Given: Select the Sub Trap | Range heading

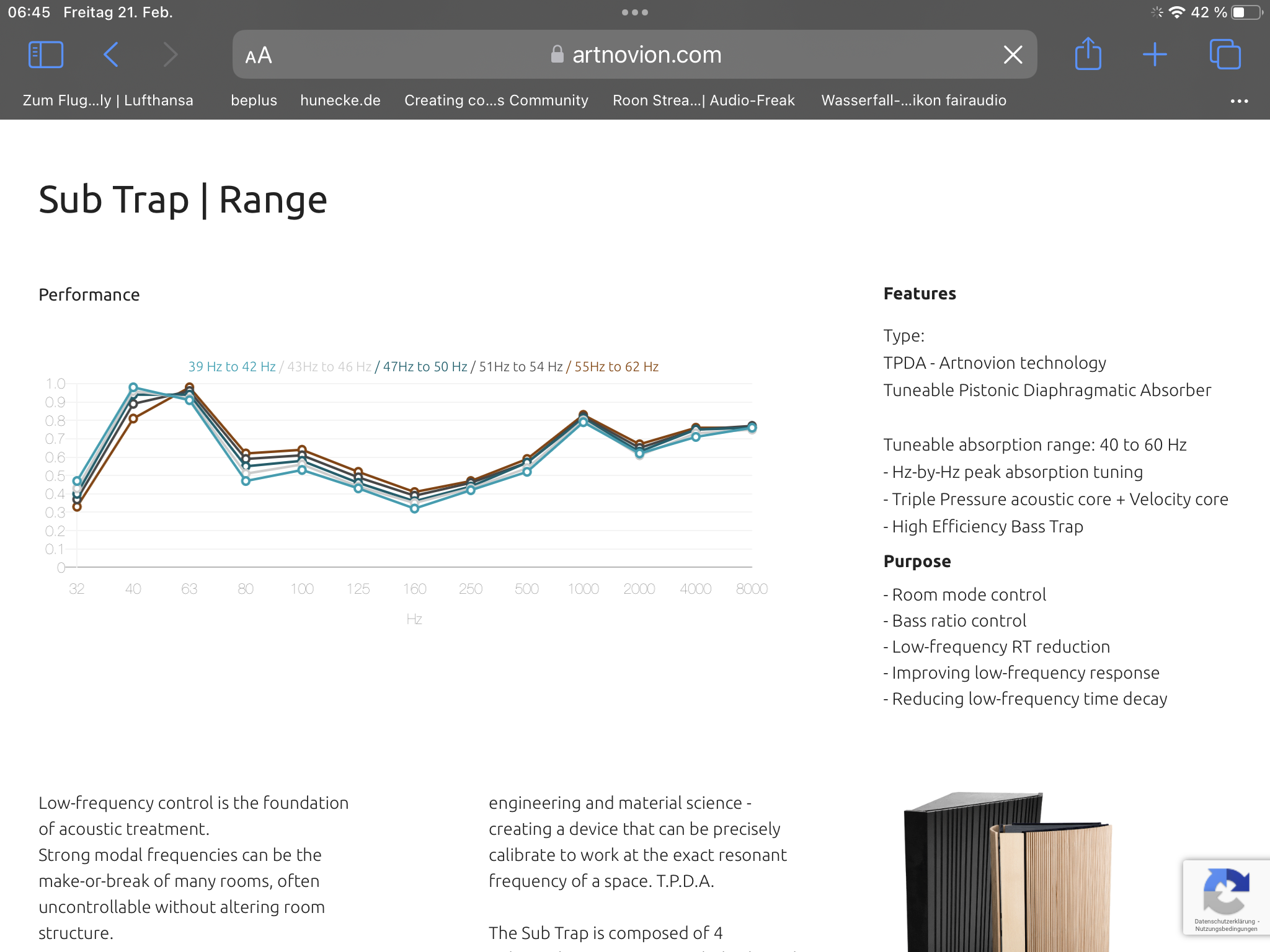Looking at the screenshot, I should pos(183,200).
